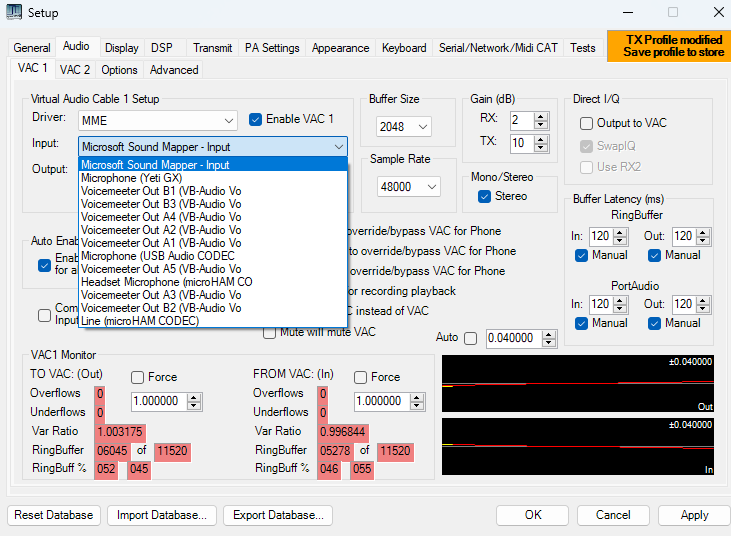The width and height of the screenshot is (731, 536).
Task: Select the VAC 2 sub-tab
Action: coord(75,70)
